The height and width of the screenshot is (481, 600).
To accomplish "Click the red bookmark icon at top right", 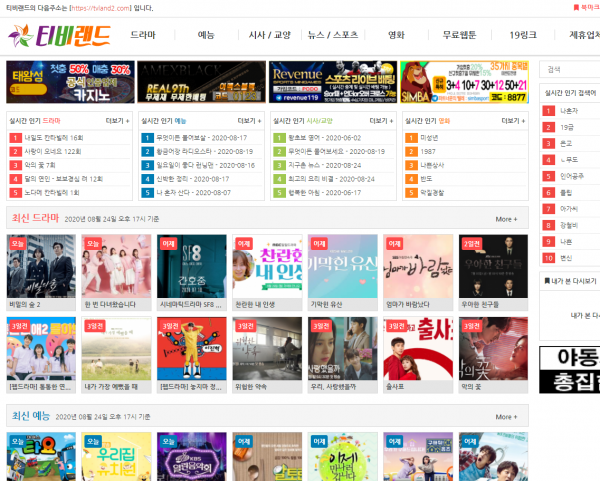I will 576,8.
